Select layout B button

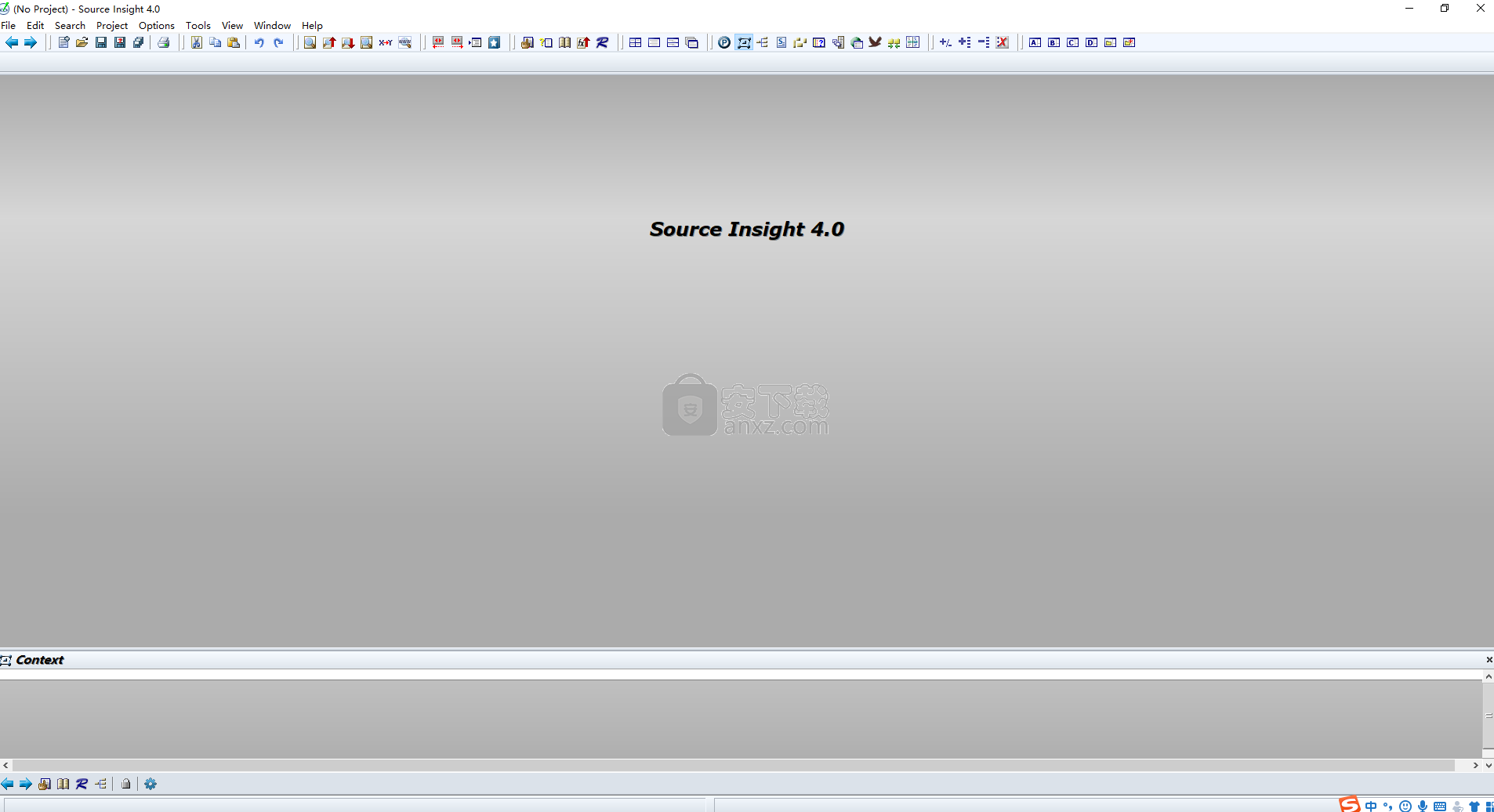tap(1054, 42)
